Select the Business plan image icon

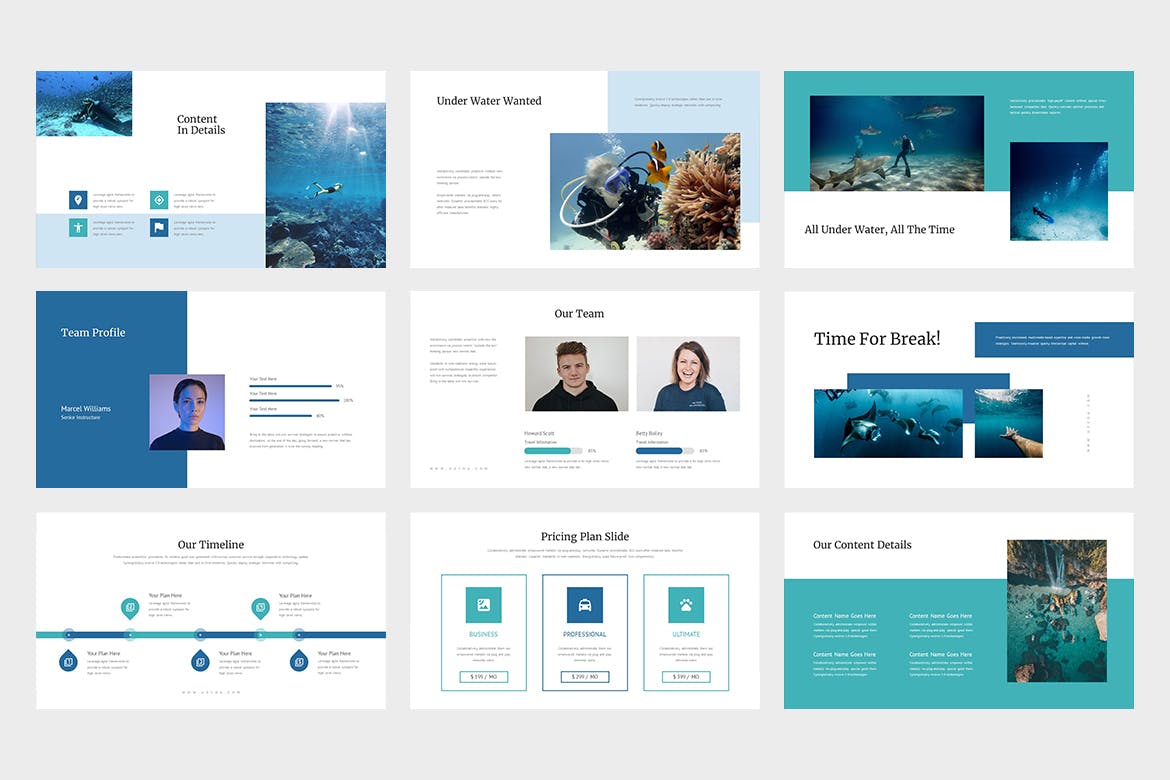click(483, 605)
